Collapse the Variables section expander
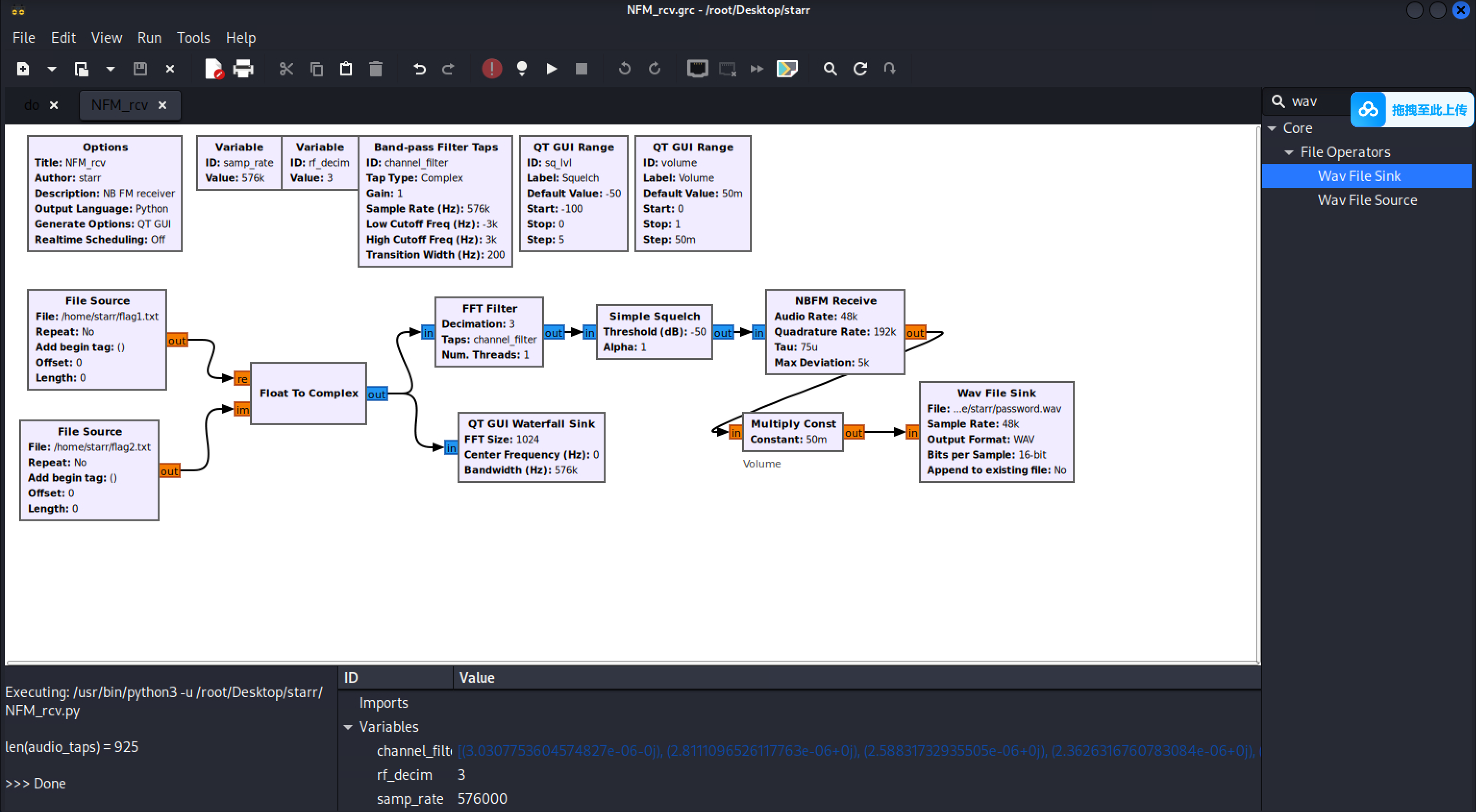 point(348,726)
